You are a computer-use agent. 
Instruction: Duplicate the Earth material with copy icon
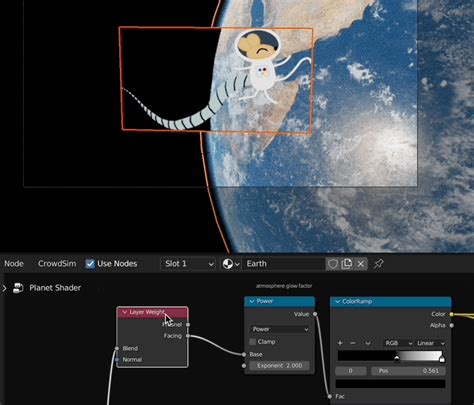tap(347, 264)
